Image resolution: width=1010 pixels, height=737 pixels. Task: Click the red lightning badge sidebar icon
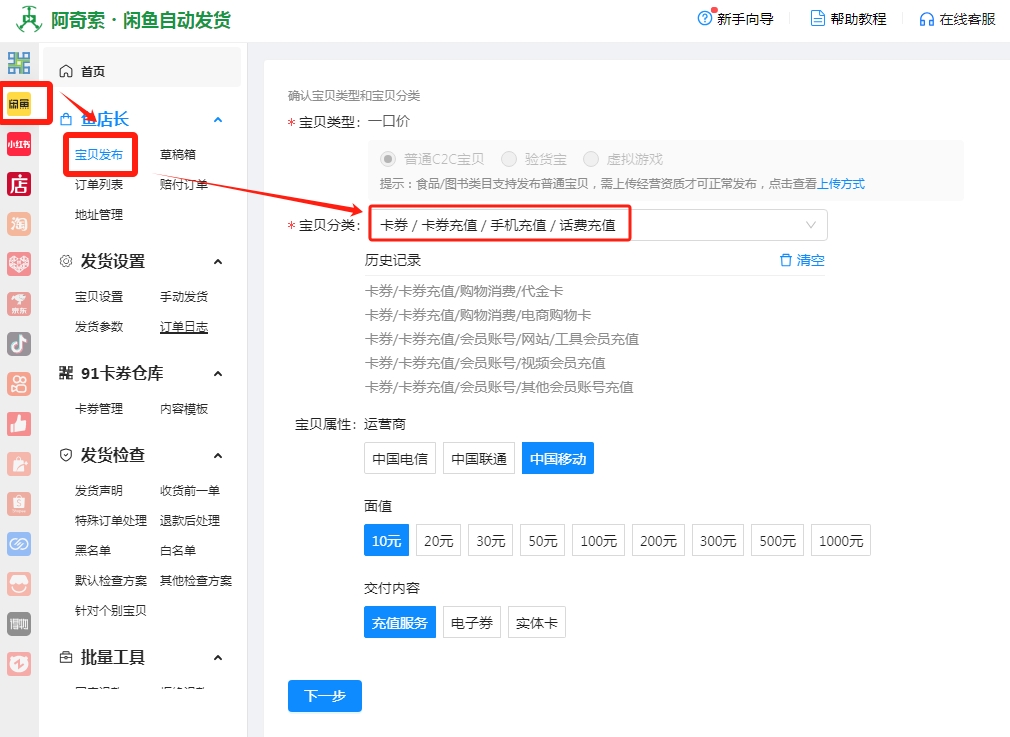coord(19,664)
